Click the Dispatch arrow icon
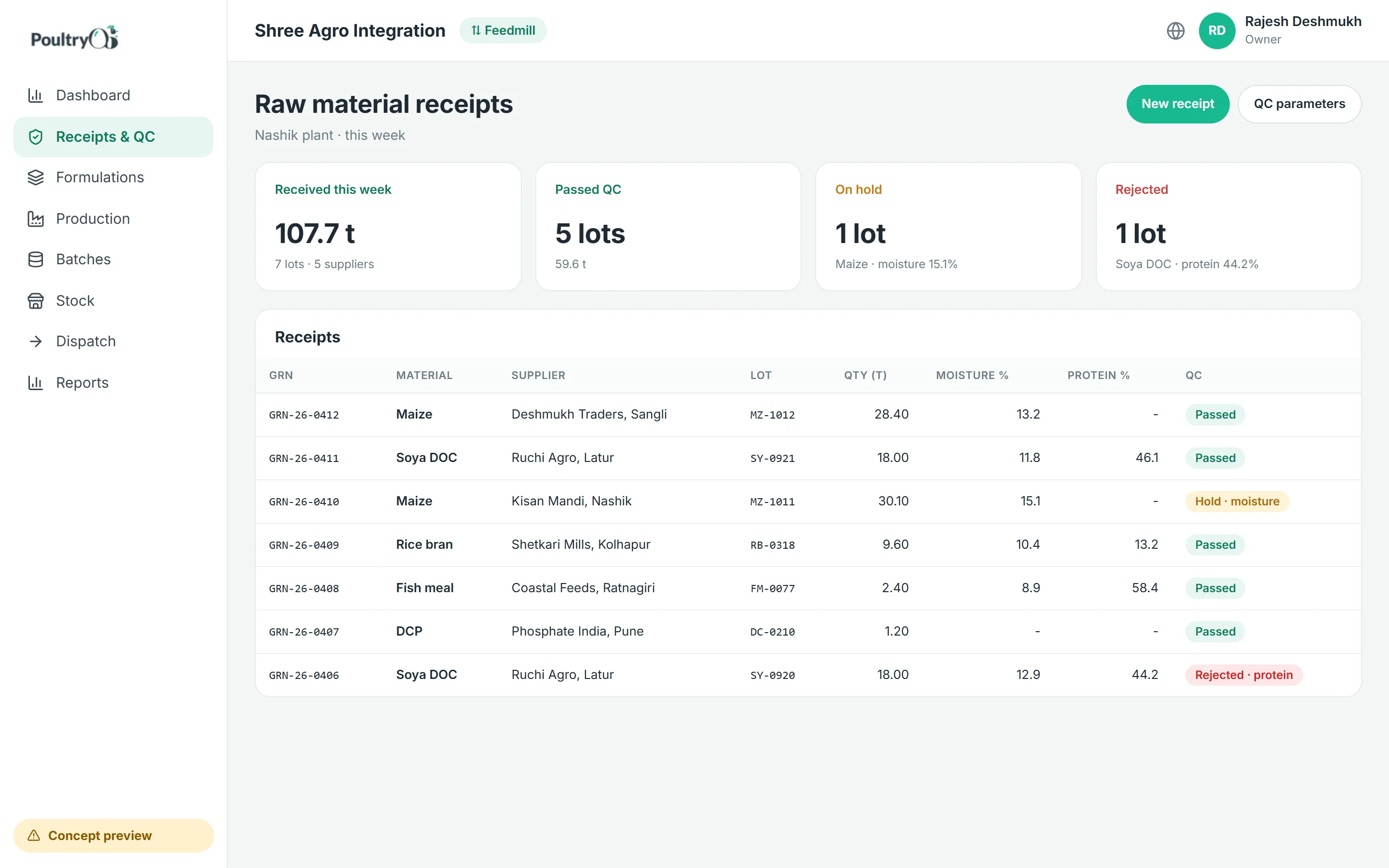 click(x=36, y=341)
